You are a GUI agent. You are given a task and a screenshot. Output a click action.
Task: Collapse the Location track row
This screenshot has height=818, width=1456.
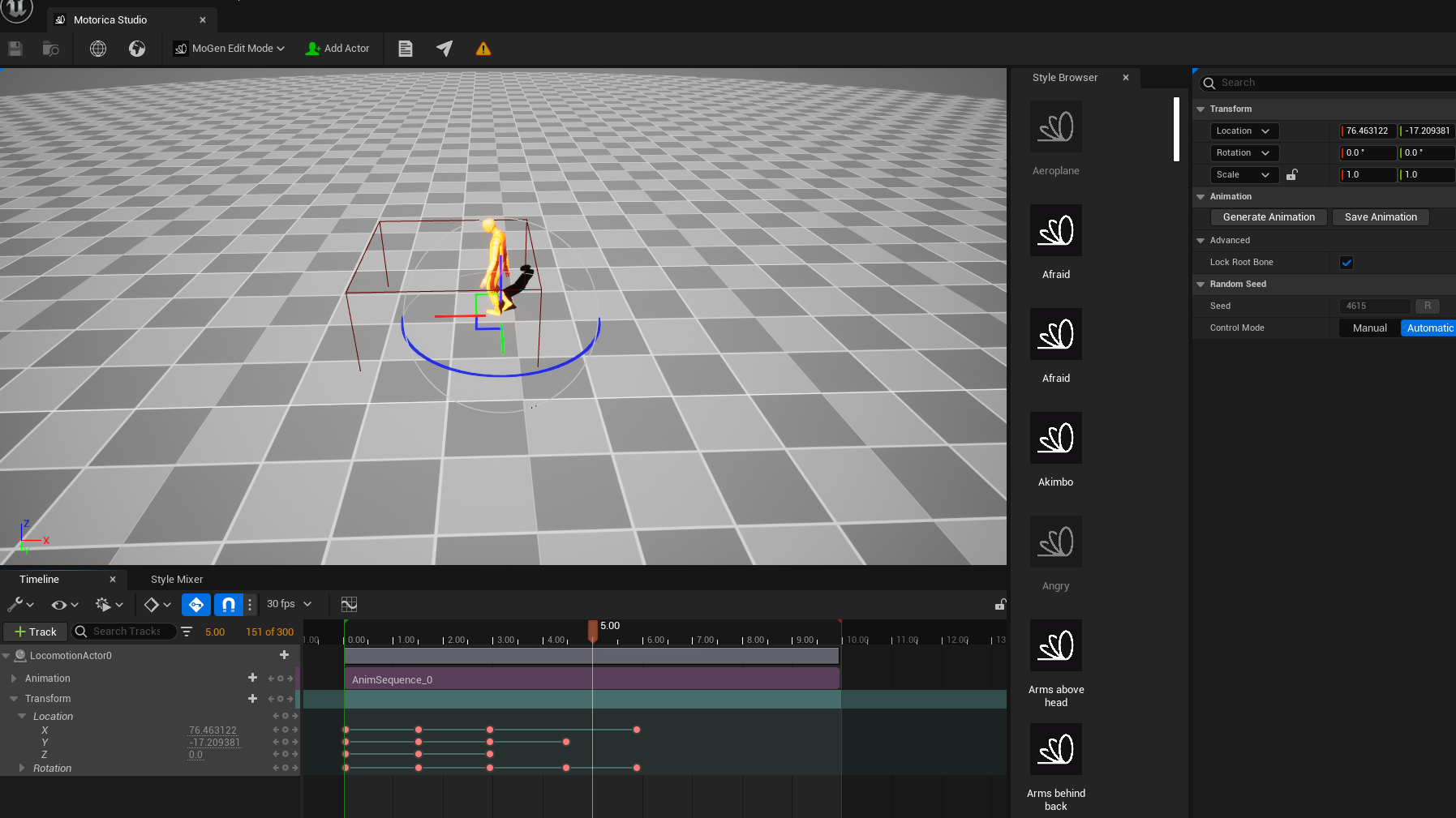(x=22, y=717)
